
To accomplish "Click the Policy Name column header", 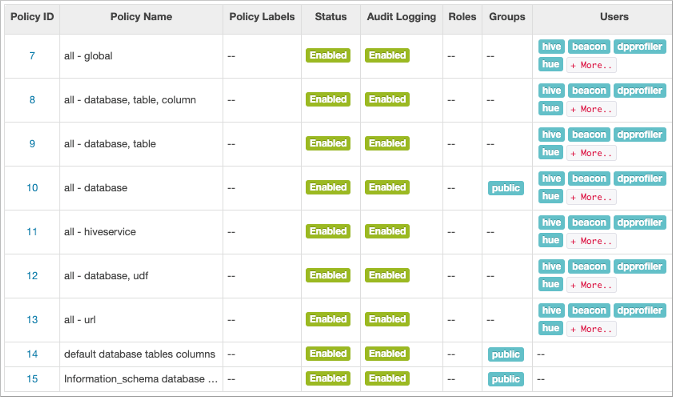I will pos(141,17).
